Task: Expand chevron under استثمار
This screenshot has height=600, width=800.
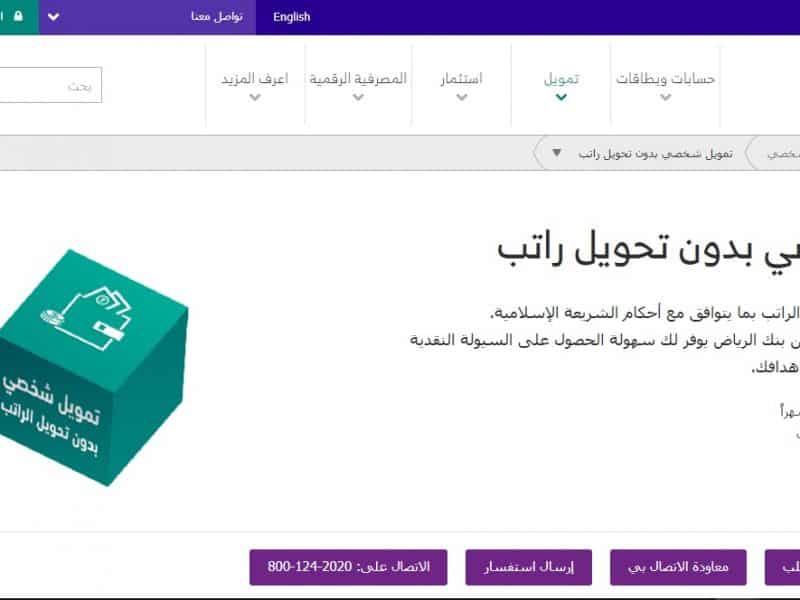Action: [462, 97]
